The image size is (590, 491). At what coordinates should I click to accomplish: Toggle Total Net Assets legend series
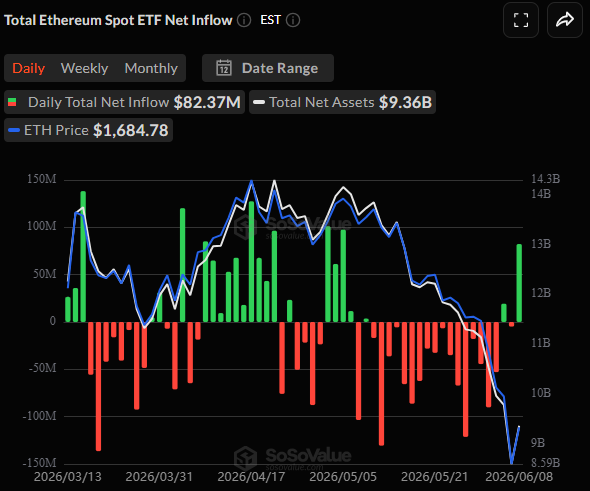point(342,102)
